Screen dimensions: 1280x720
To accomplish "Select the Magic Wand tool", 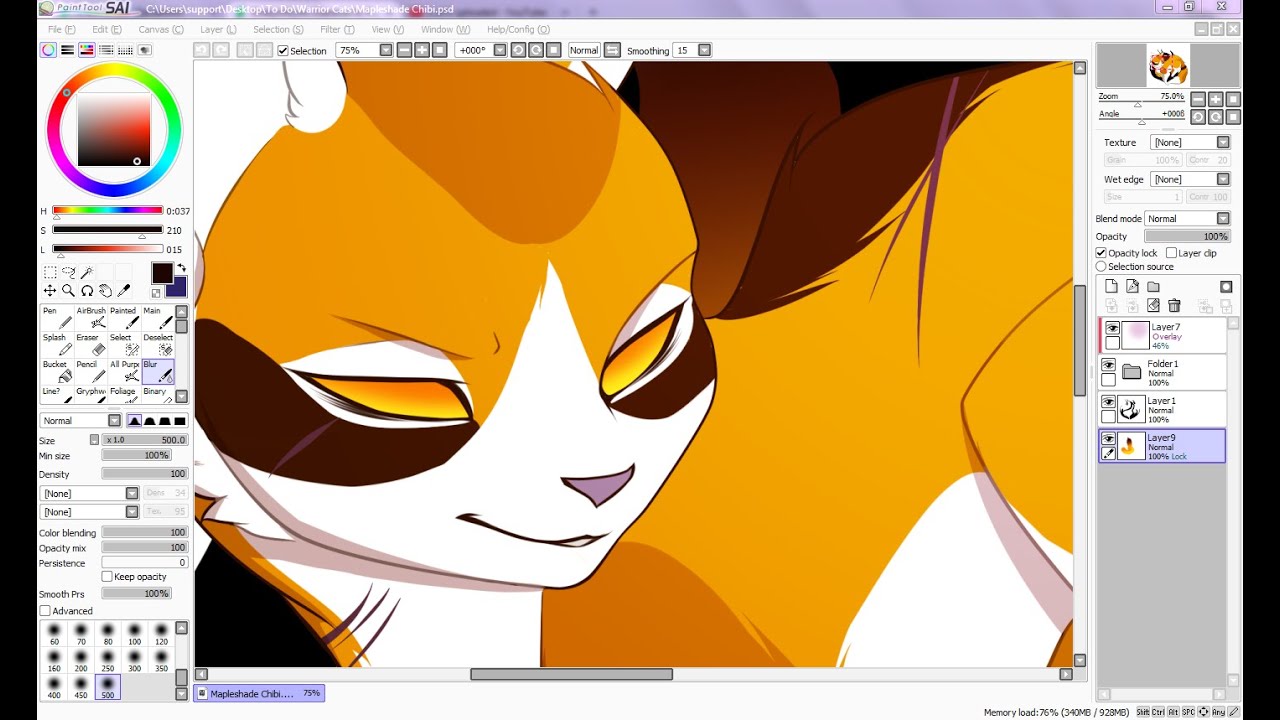I will point(87,272).
